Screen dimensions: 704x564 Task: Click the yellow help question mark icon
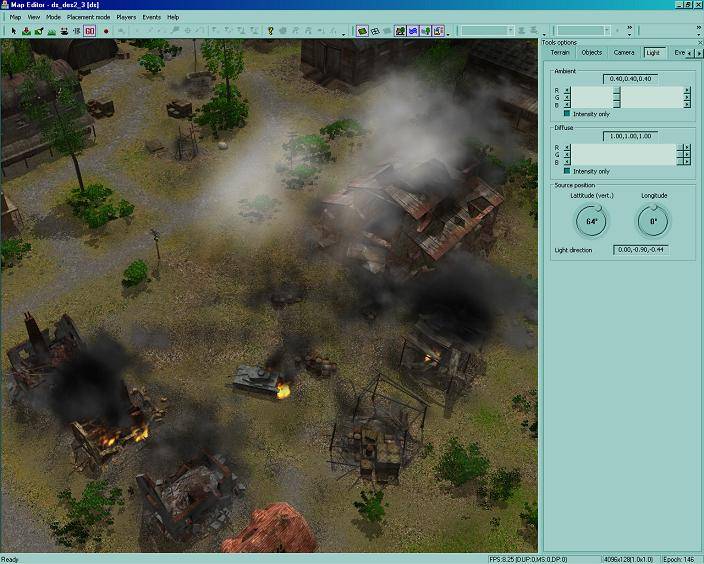tap(269, 31)
